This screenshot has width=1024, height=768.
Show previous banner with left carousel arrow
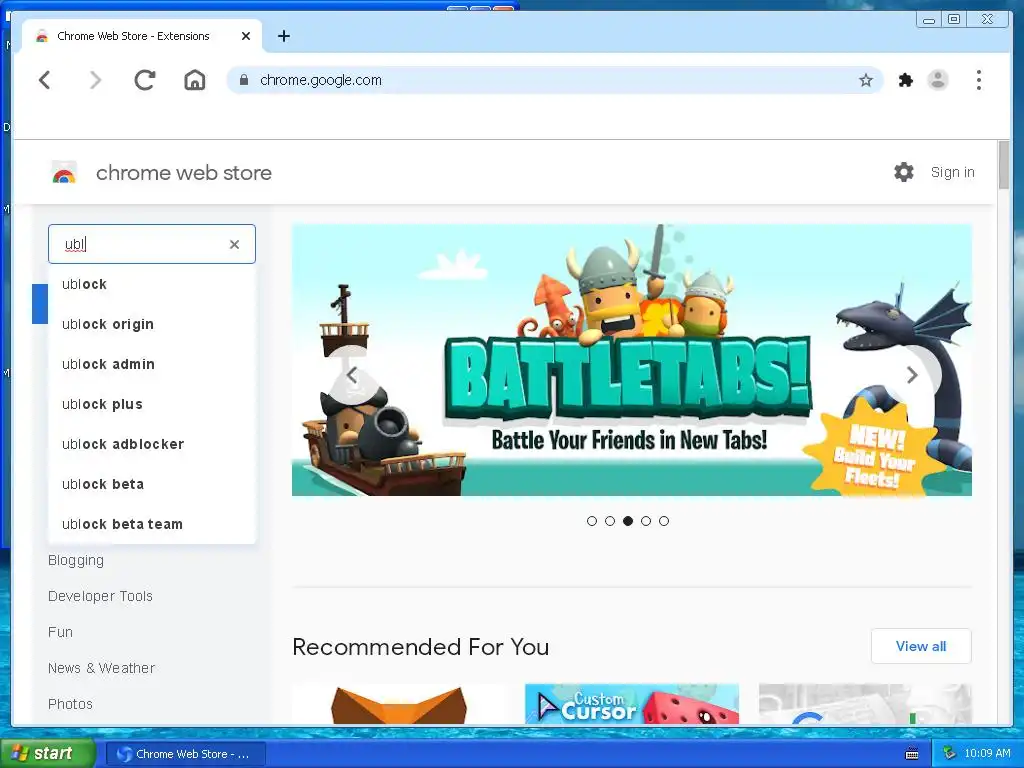click(352, 375)
